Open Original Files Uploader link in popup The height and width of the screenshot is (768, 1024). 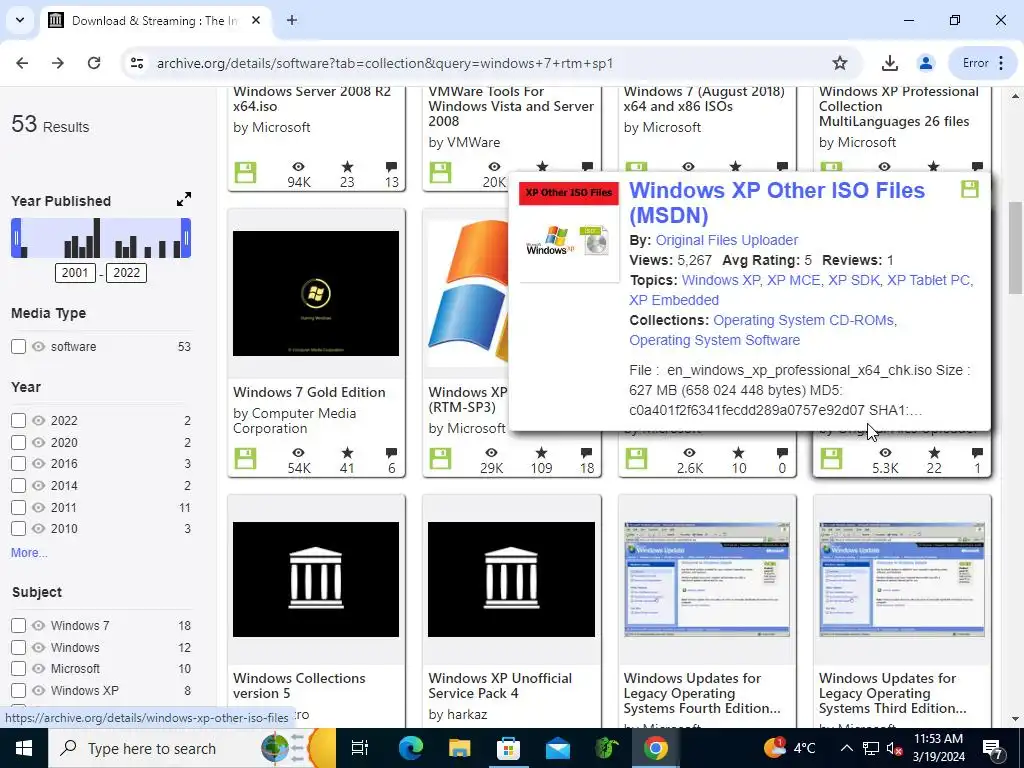727,240
